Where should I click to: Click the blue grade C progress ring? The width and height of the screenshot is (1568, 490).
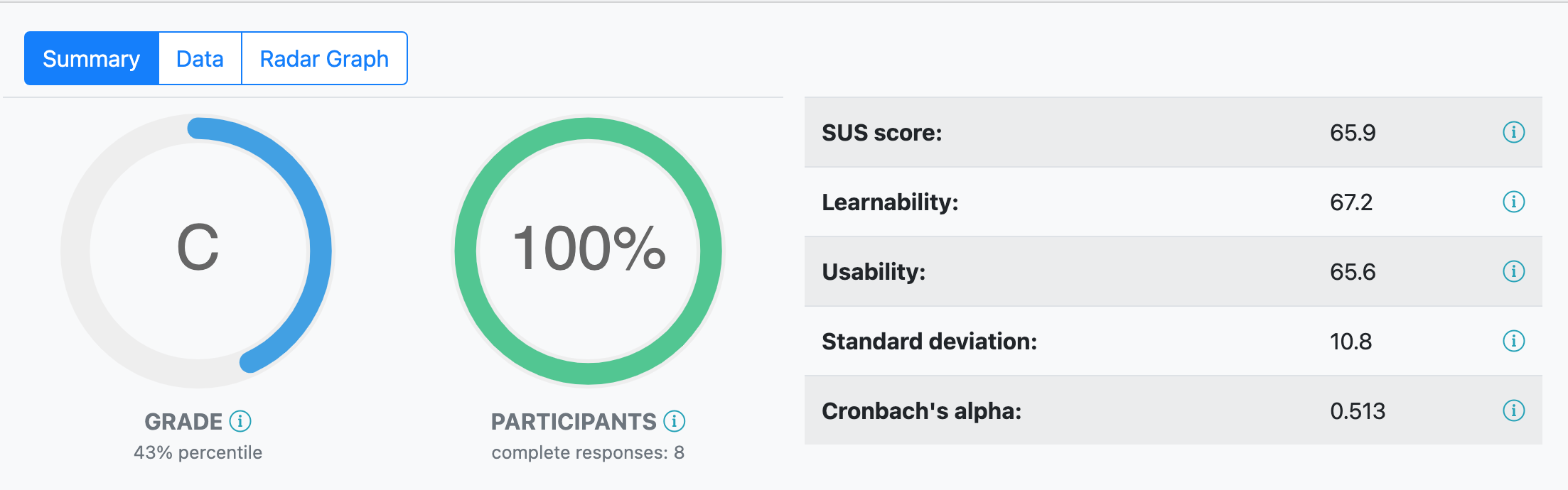[318, 249]
